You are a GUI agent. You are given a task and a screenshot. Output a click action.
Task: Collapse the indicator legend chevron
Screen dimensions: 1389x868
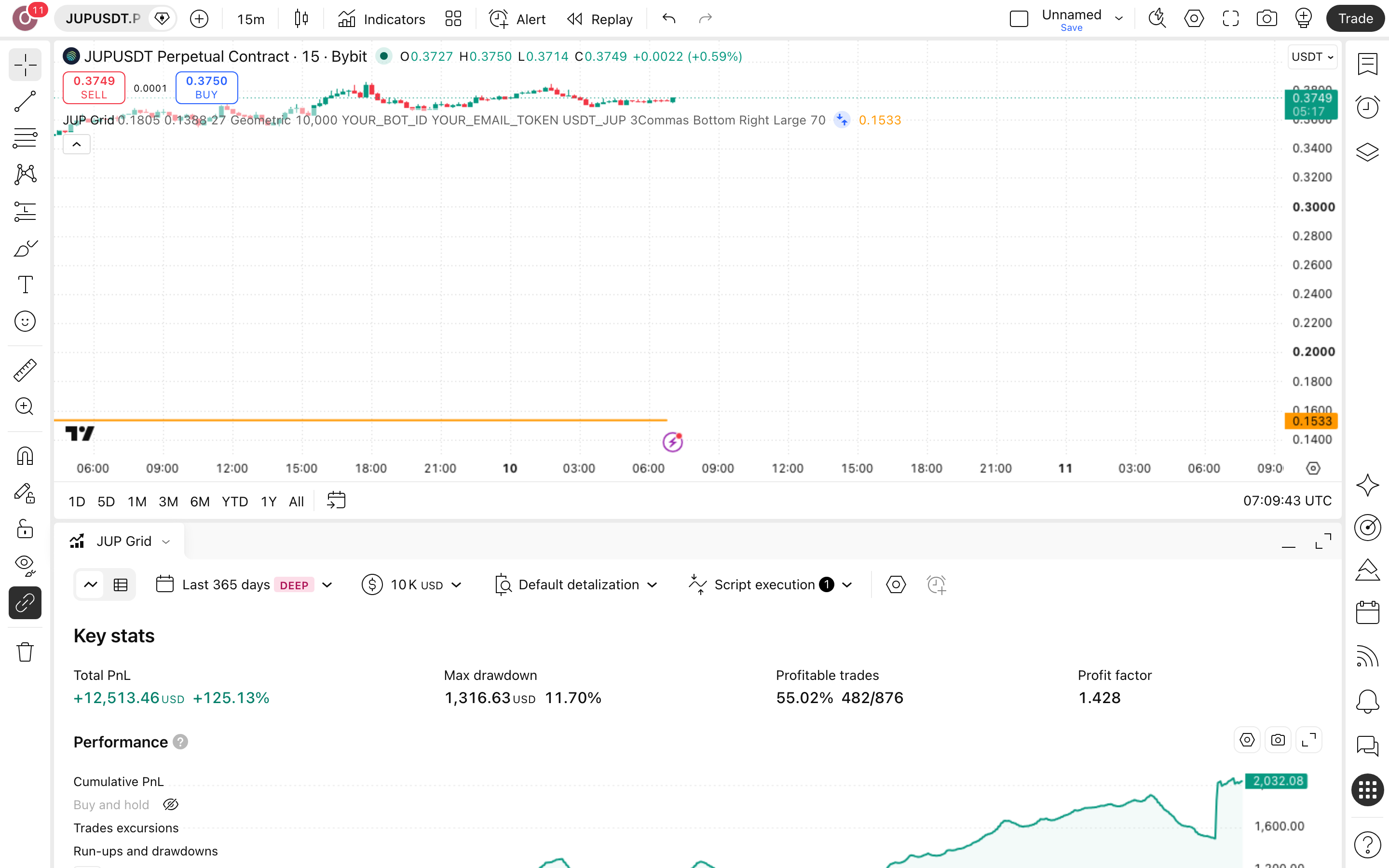point(76,145)
